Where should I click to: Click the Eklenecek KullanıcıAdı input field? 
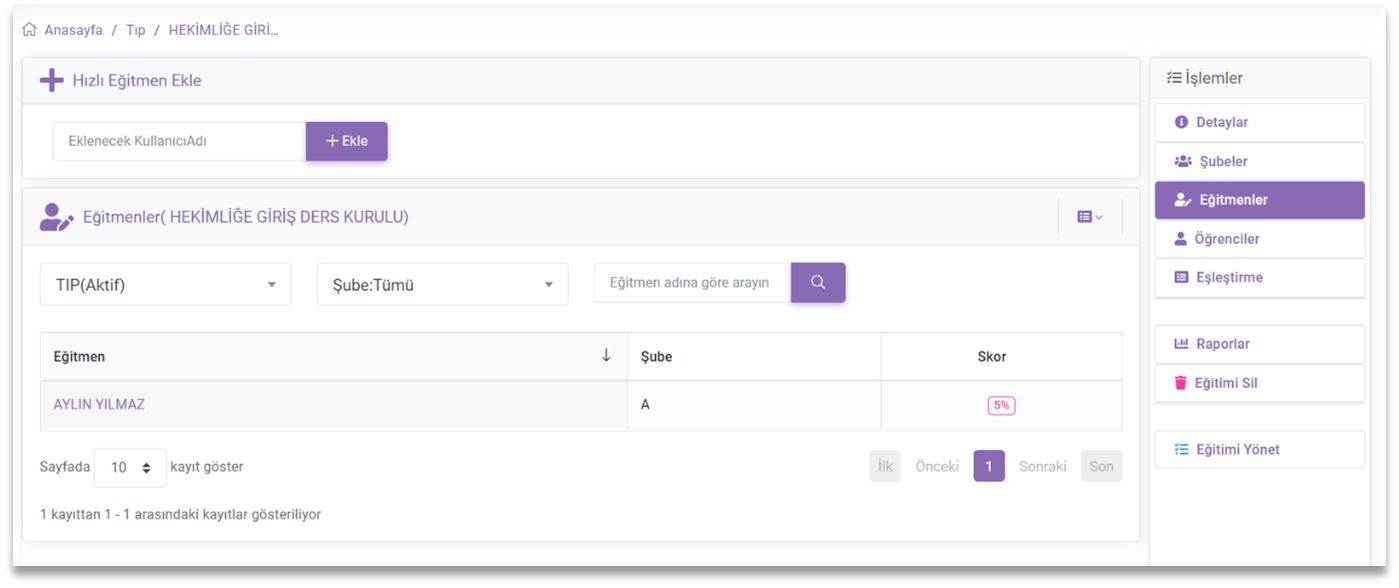tap(179, 141)
